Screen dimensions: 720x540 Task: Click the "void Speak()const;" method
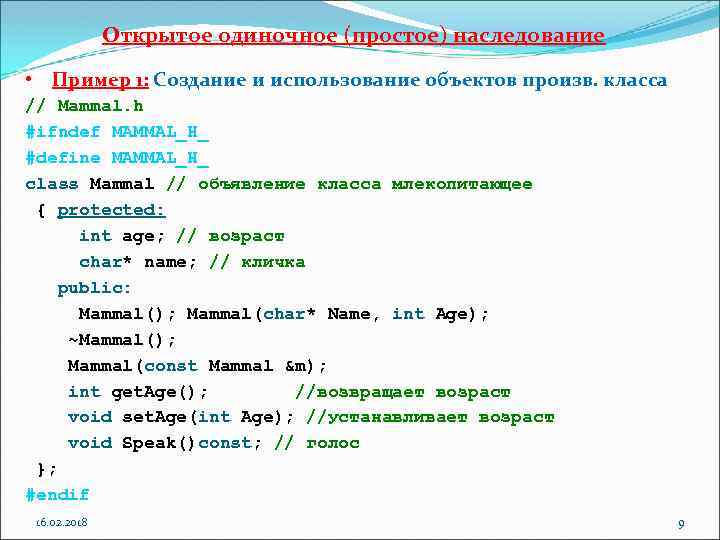[165, 443]
